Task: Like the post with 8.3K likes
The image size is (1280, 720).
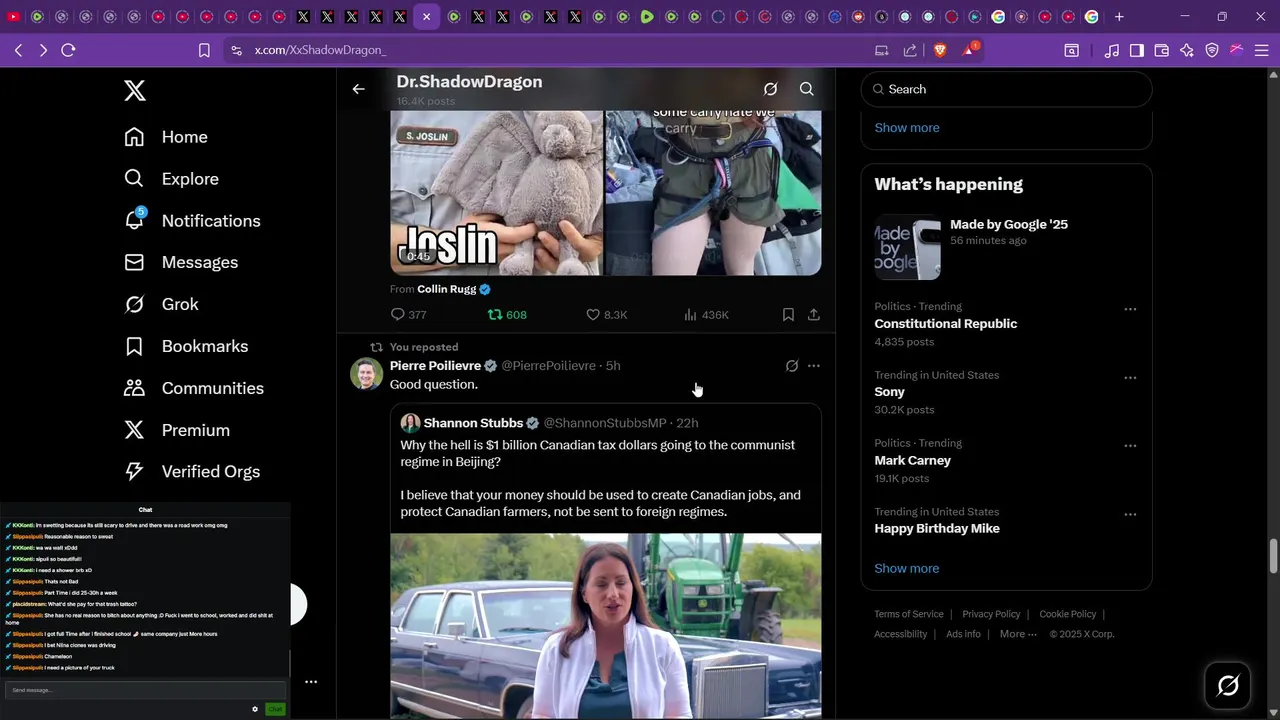Action: click(606, 314)
